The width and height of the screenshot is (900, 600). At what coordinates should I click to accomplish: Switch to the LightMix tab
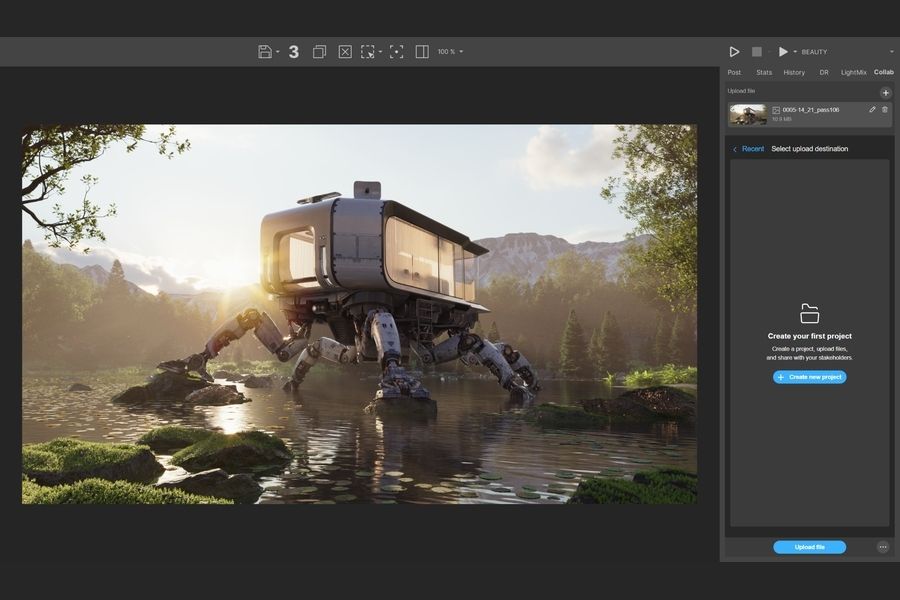(854, 72)
